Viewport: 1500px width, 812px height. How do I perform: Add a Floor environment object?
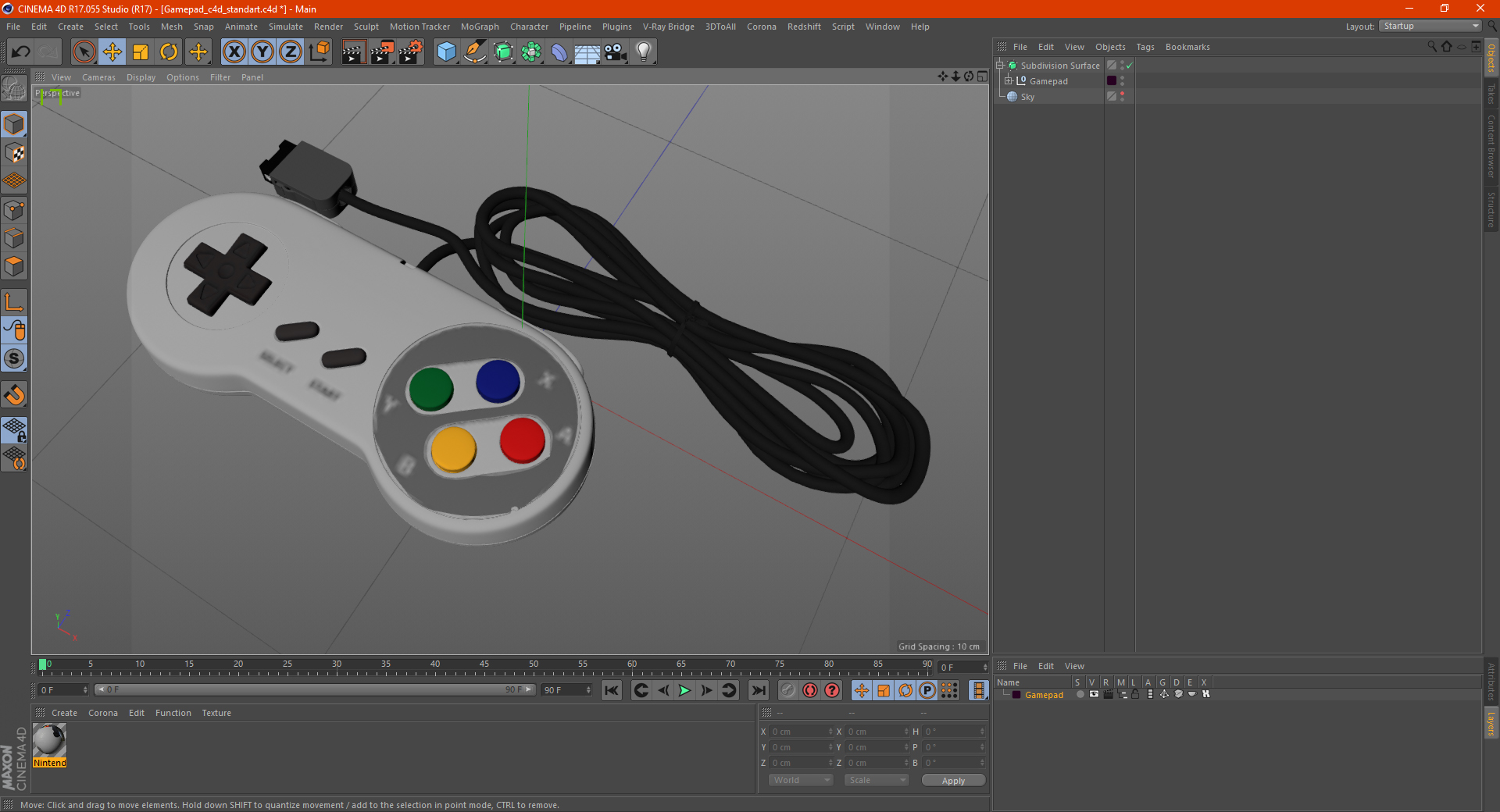(x=587, y=52)
